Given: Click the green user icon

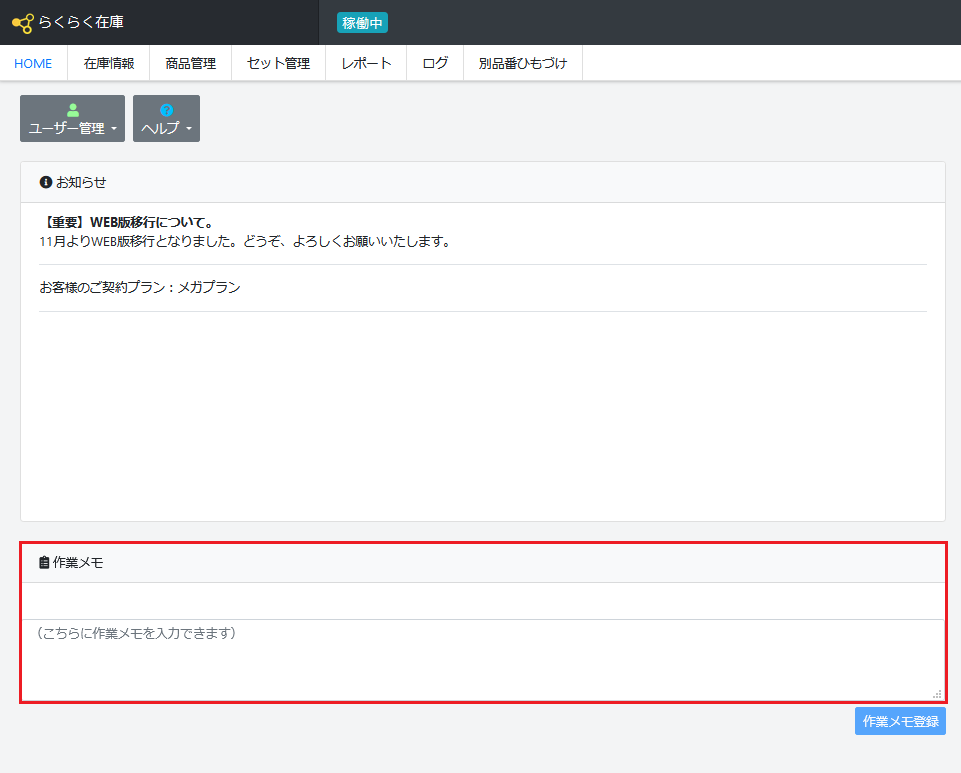Looking at the screenshot, I should pos(73,110).
